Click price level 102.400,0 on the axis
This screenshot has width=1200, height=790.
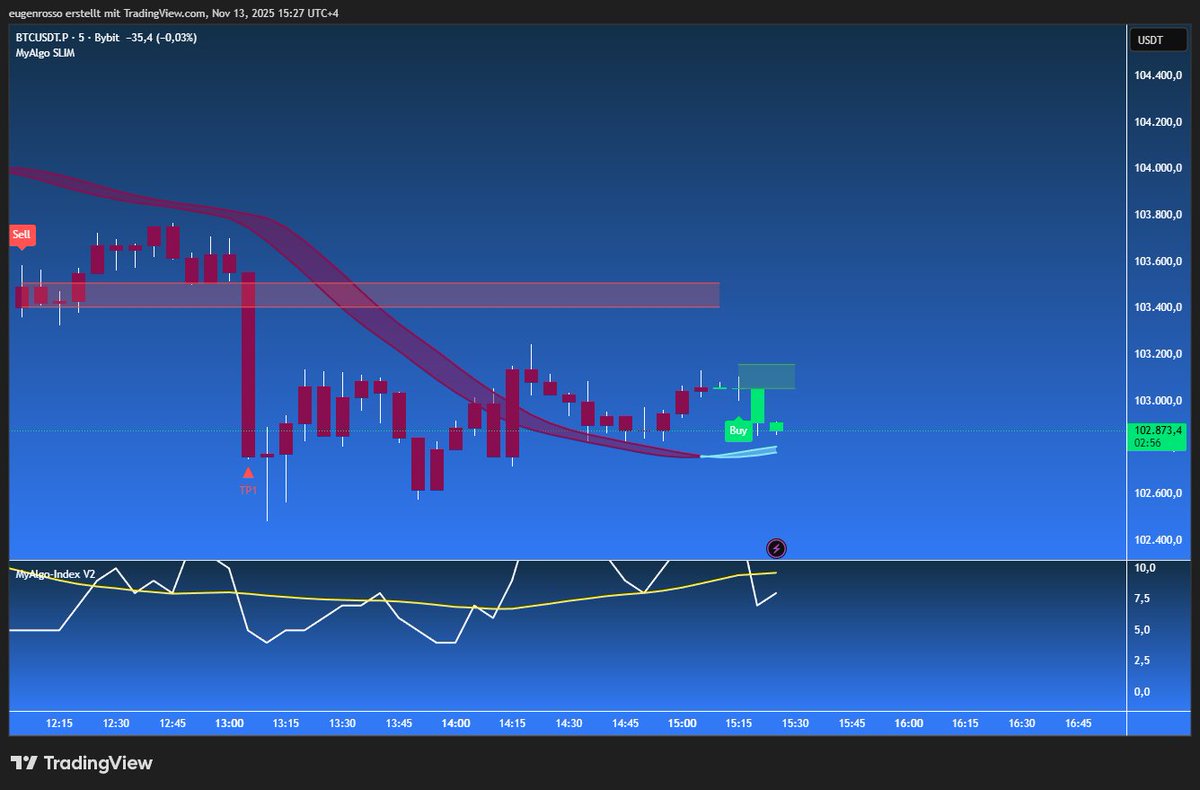[x=1158, y=540]
